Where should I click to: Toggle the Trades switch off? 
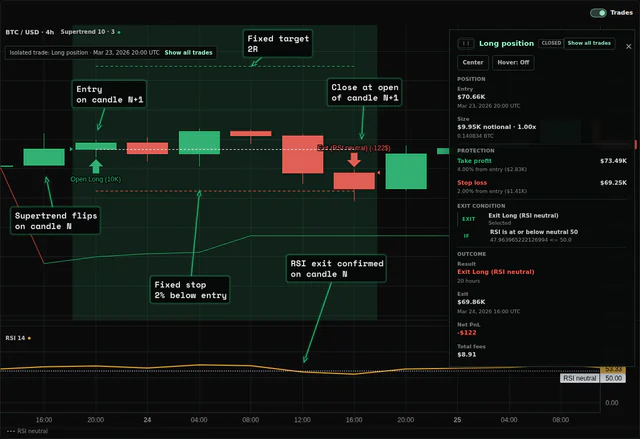[x=598, y=13]
